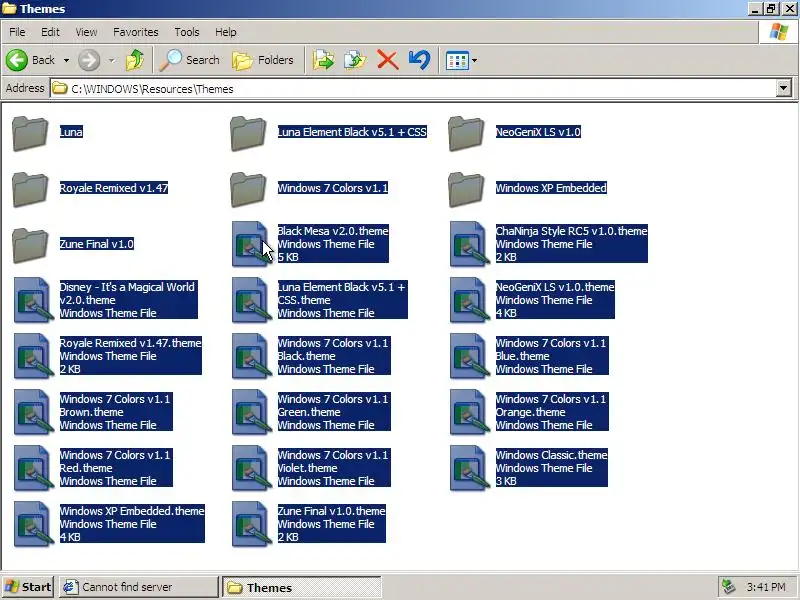Screen dimensions: 800x600
Task: Select Windows 7 Colors v1.1 Blue.theme icon
Action: tap(468, 356)
